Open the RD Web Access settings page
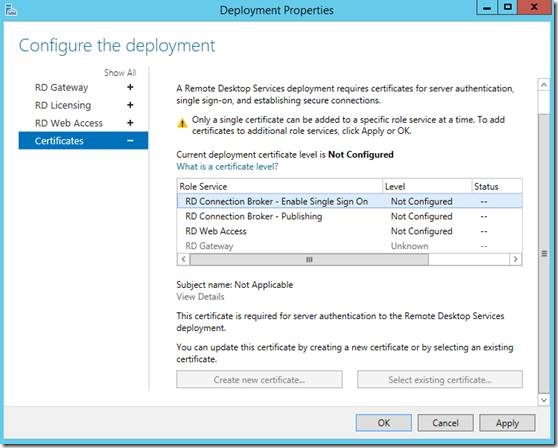This screenshot has height=448, width=558. pos(69,123)
